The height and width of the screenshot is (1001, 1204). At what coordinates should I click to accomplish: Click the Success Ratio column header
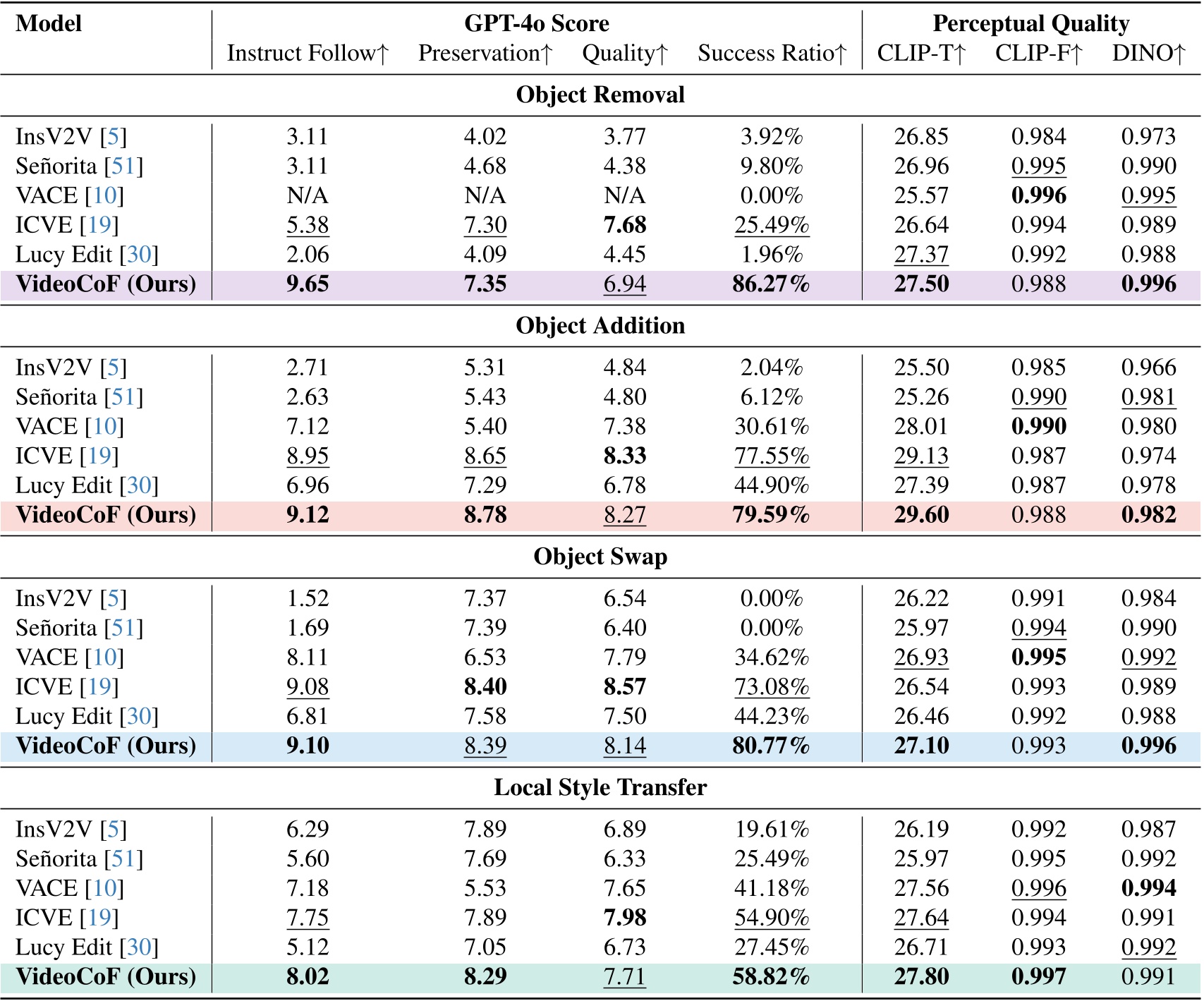tap(772, 54)
